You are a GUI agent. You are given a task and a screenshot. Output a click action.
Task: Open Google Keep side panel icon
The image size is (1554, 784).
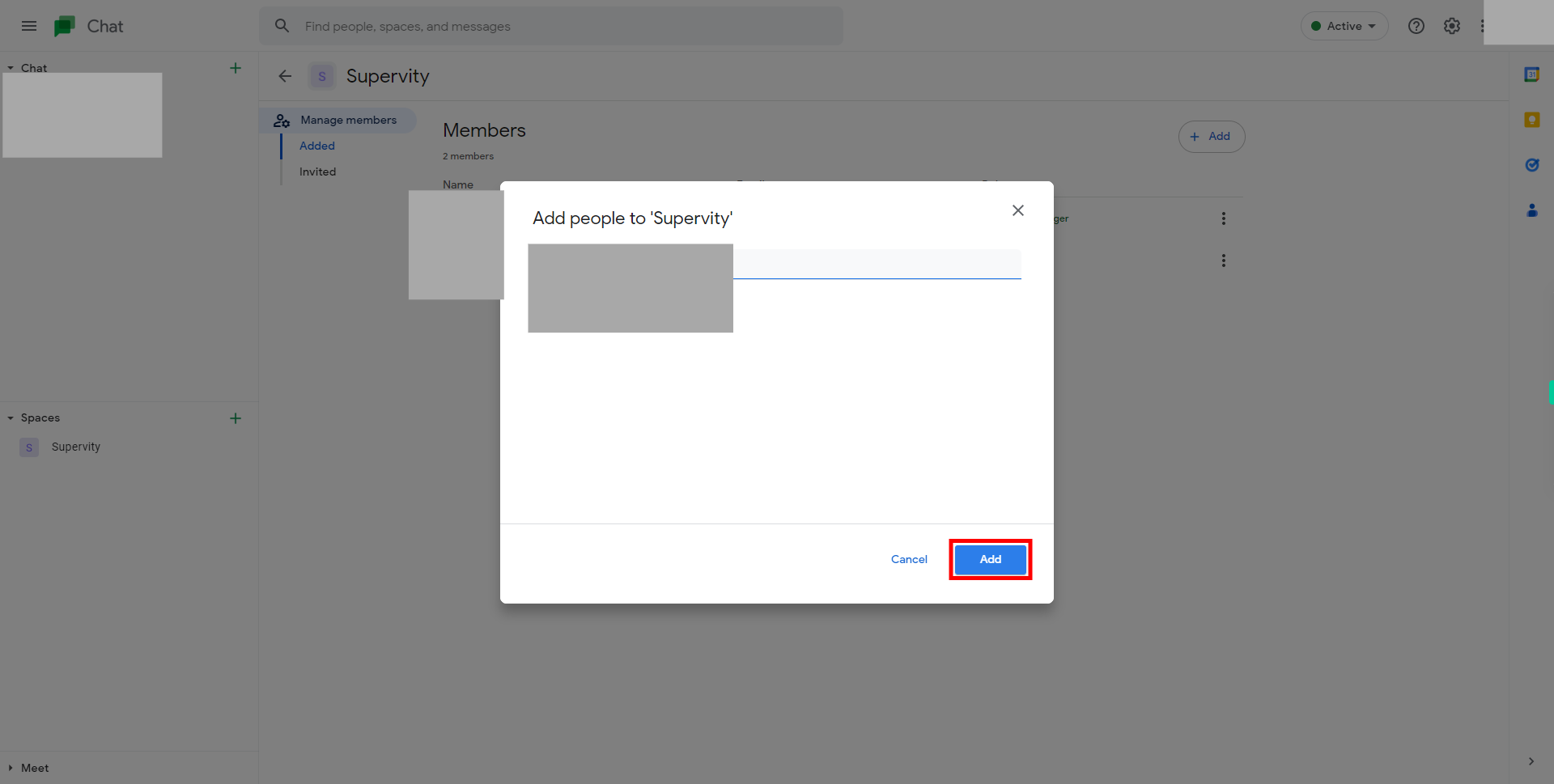[x=1531, y=120]
